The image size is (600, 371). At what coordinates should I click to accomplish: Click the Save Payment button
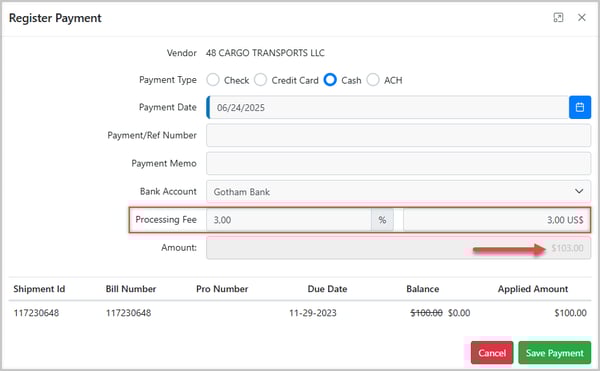coord(554,353)
